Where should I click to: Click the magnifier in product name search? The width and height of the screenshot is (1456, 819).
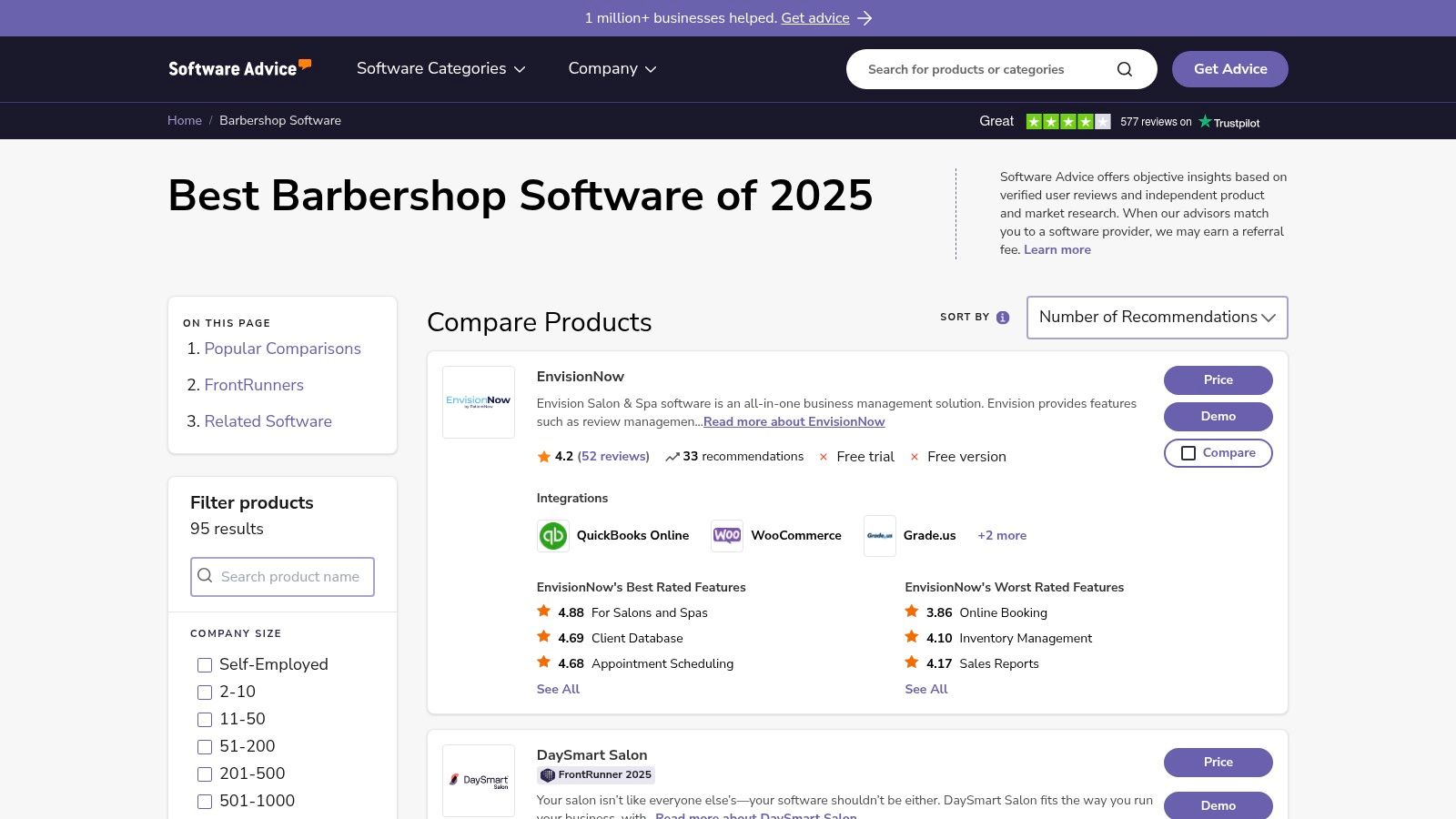206,576
